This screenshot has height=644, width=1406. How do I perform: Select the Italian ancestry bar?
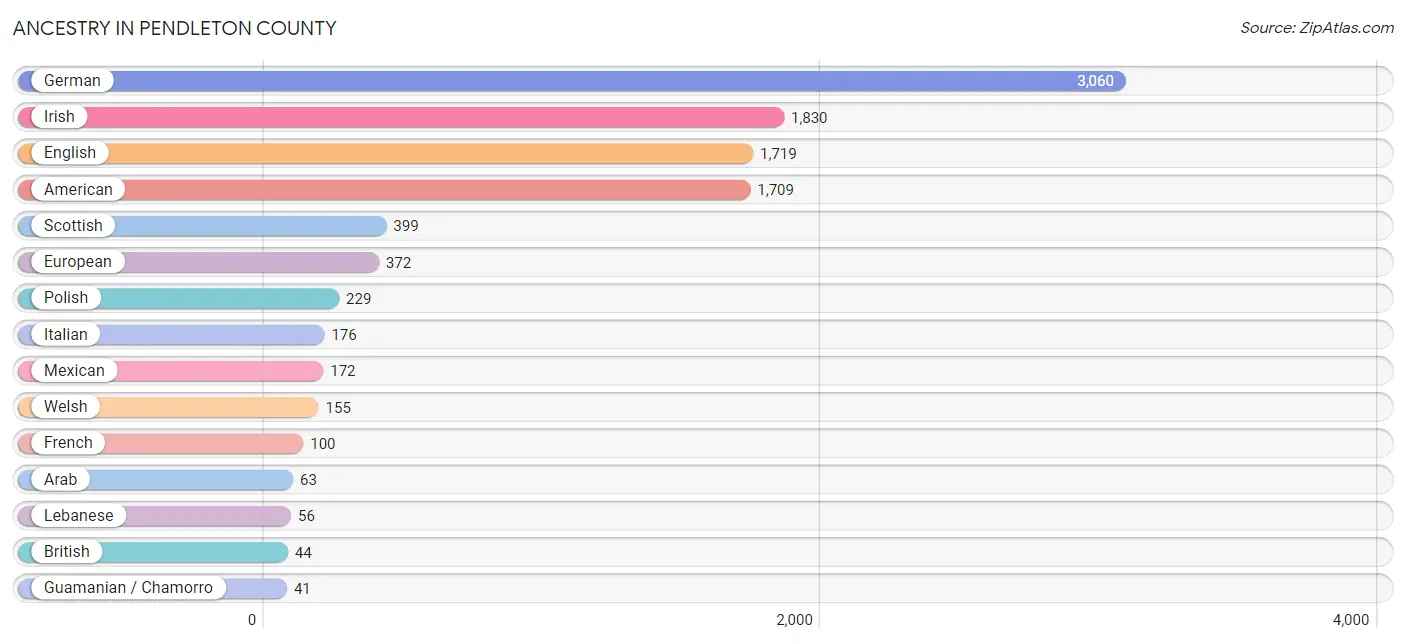point(171,334)
